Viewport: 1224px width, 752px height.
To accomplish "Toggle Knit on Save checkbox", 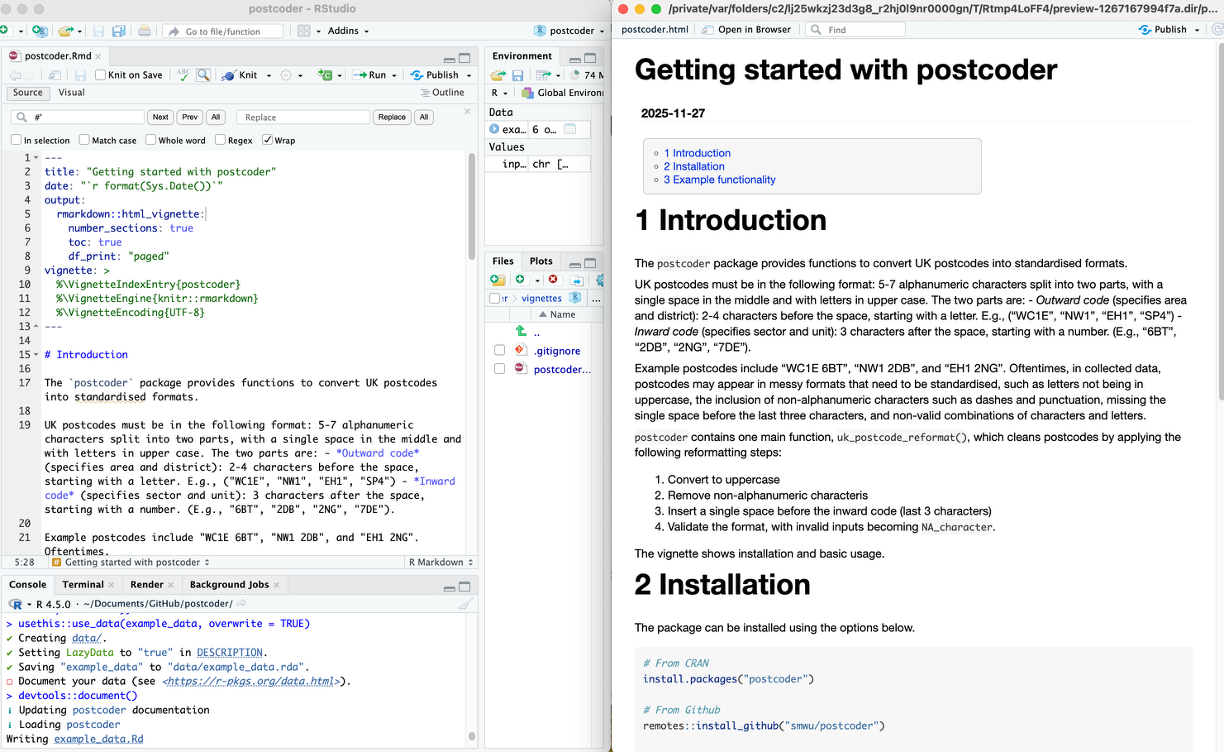I will click(x=100, y=75).
